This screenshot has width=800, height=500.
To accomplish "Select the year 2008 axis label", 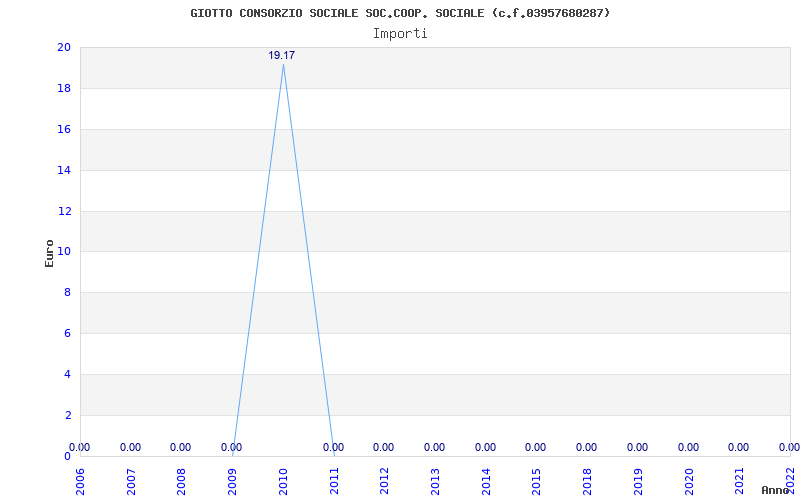I will click(182, 482).
